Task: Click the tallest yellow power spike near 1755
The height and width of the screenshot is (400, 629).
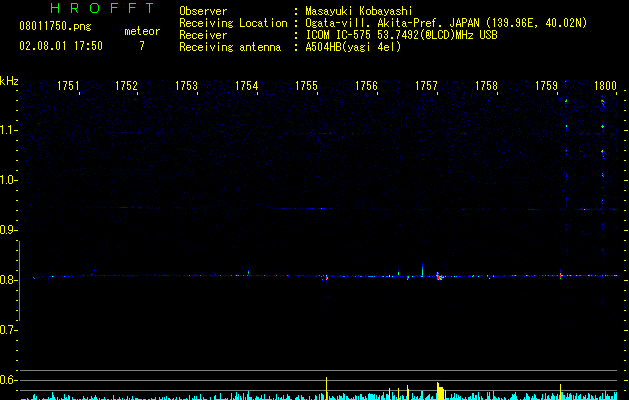Action: pos(327,388)
